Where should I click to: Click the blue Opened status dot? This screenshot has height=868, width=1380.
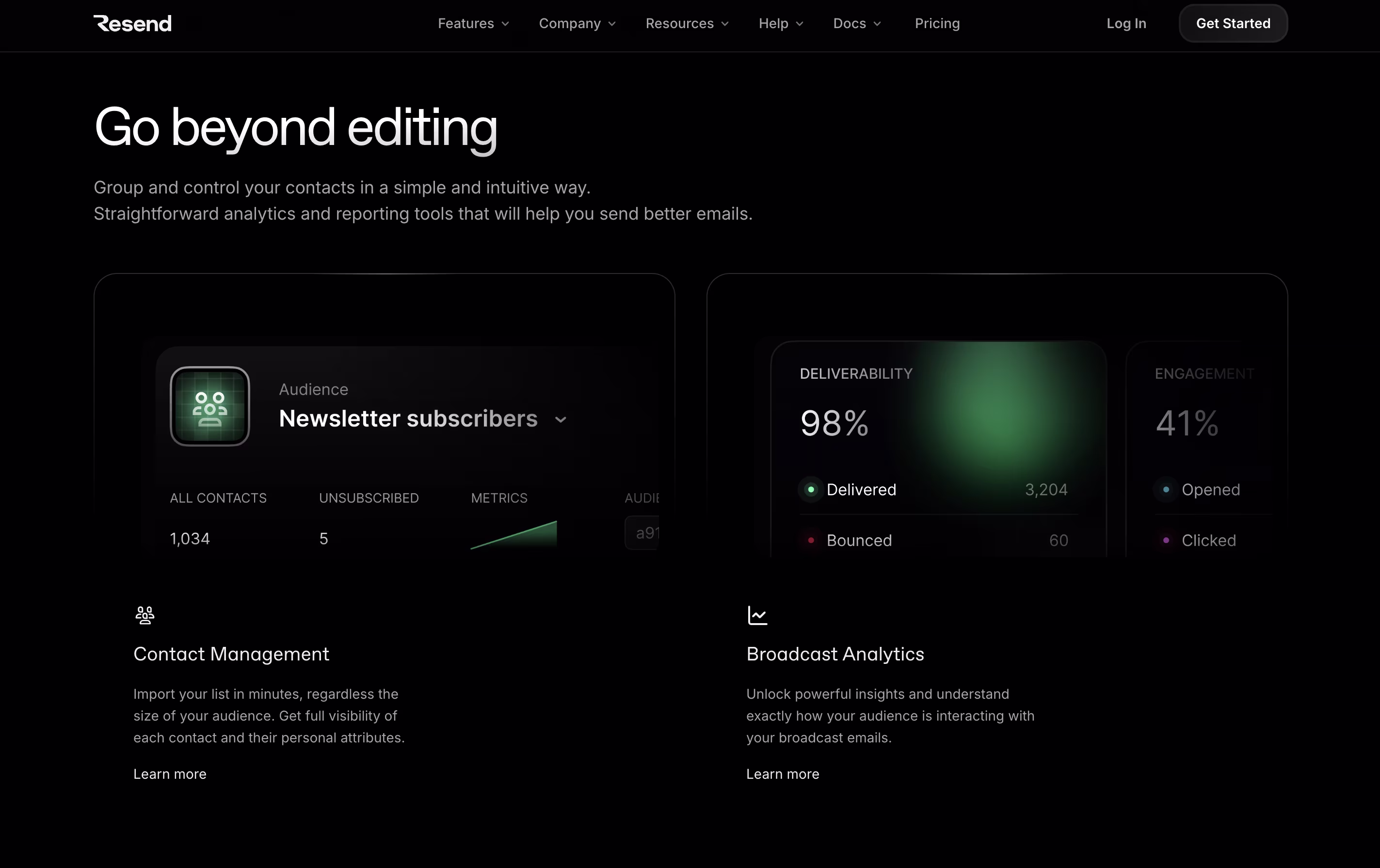pos(1166,490)
